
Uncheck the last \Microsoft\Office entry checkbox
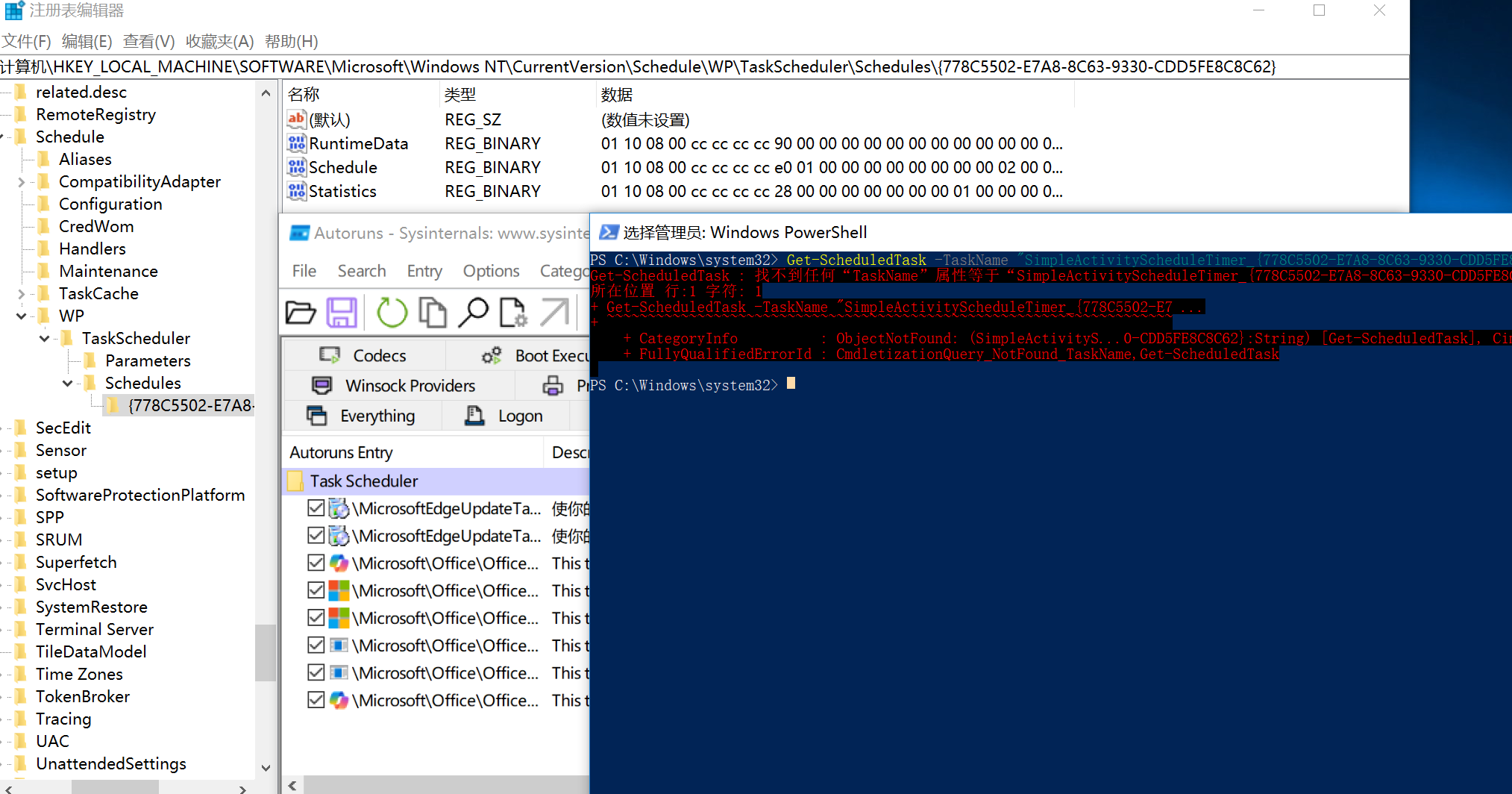pyautogui.click(x=316, y=700)
